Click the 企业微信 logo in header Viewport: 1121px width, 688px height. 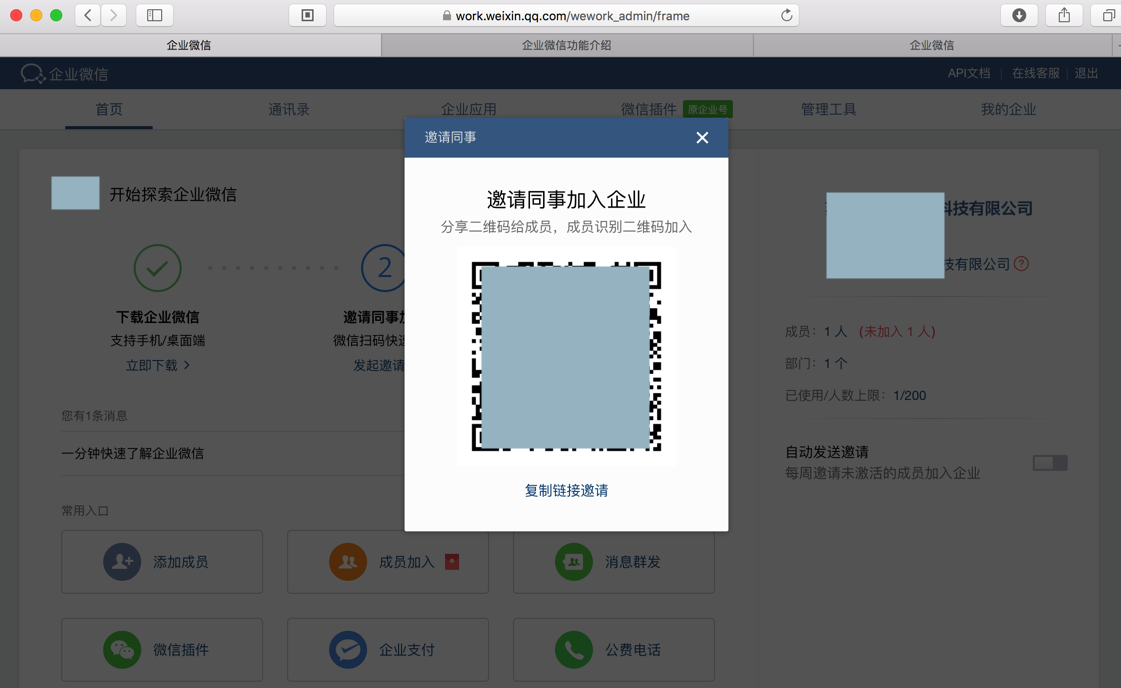click(64, 74)
